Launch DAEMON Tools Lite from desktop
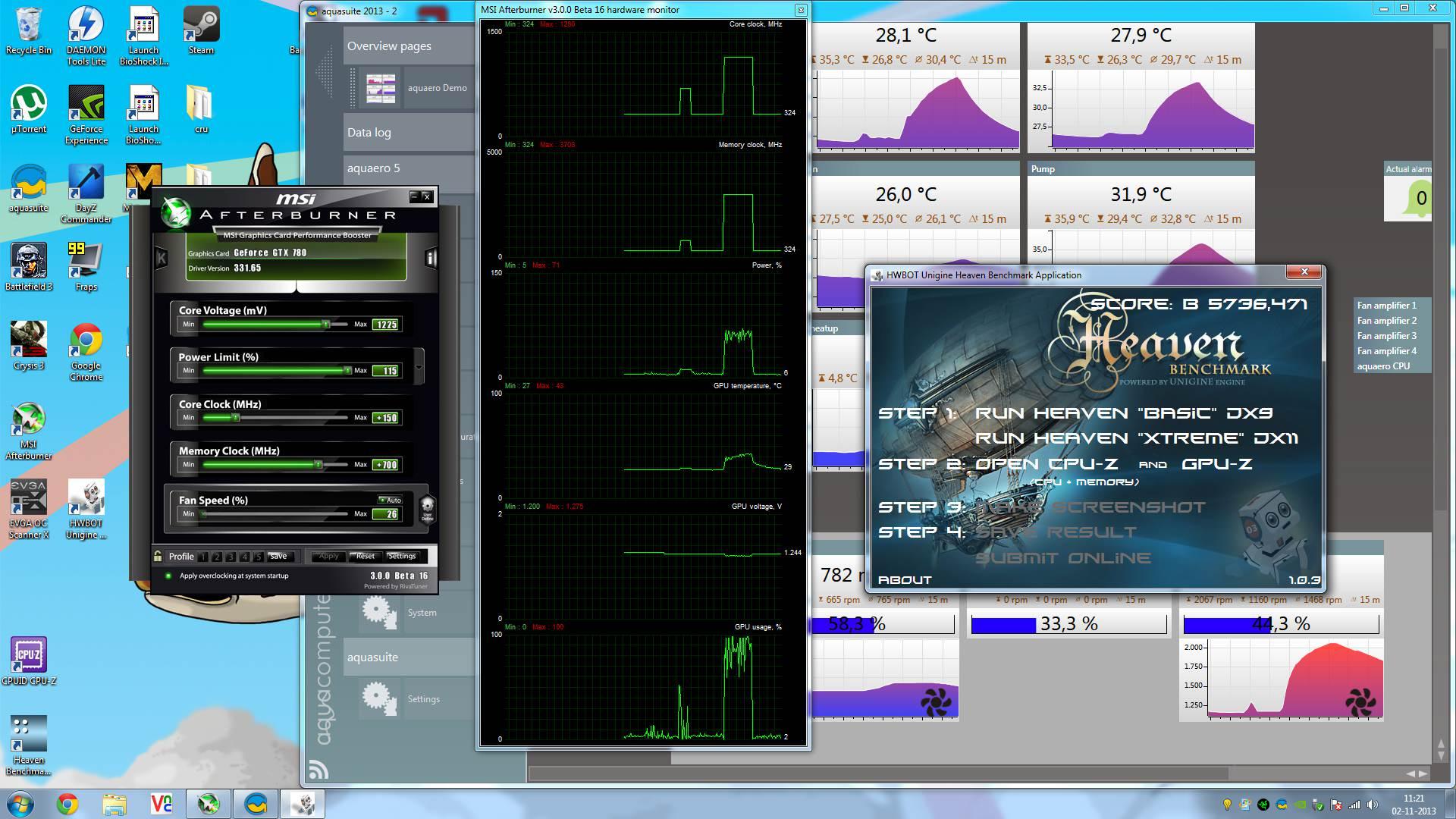Viewport: 1456px width, 819px height. pyautogui.click(x=86, y=35)
